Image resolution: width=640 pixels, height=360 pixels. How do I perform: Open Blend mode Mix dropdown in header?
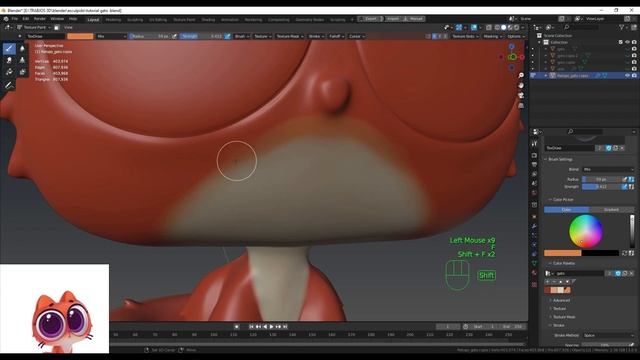[111, 36]
